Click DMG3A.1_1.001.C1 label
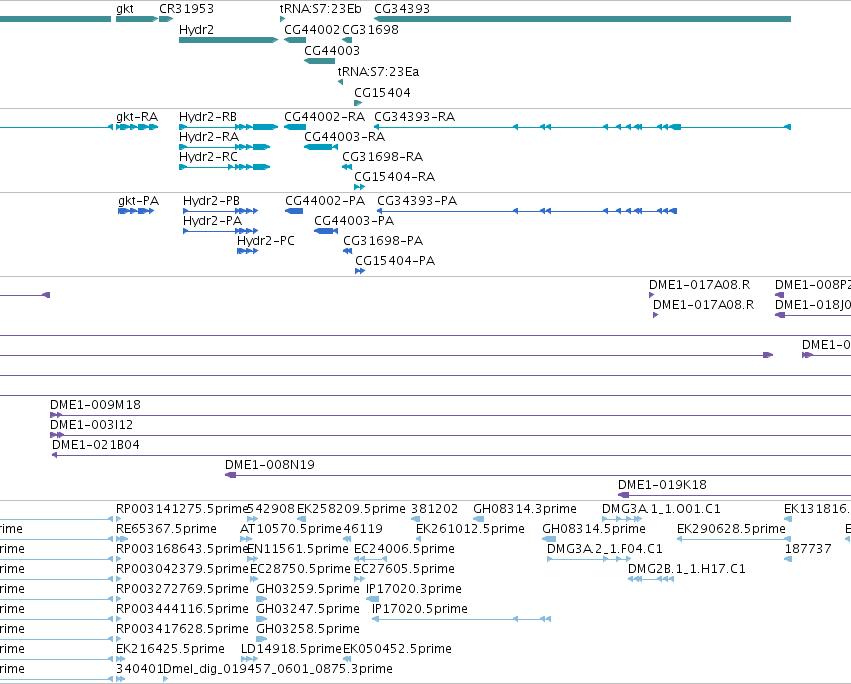Image resolution: width=851 pixels, height=684 pixels. pos(662,509)
